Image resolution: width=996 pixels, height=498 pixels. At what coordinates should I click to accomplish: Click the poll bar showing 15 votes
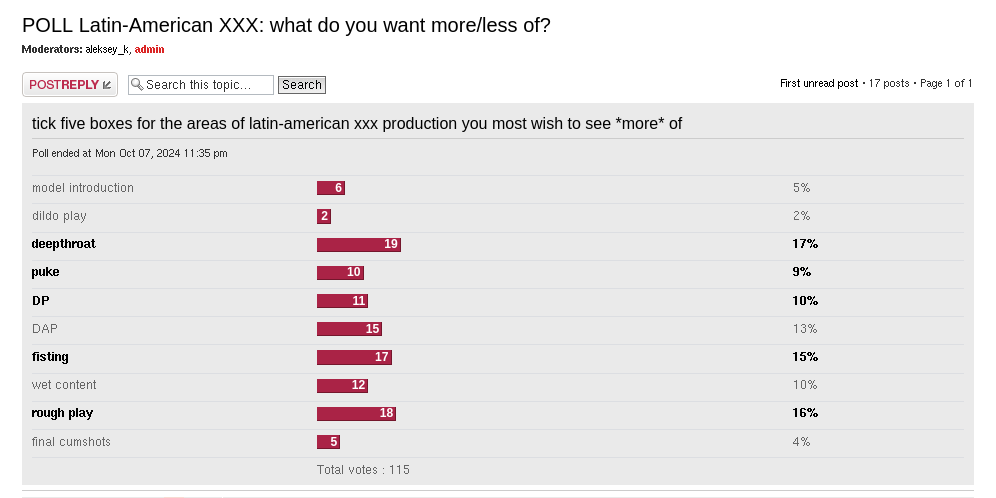click(349, 329)
